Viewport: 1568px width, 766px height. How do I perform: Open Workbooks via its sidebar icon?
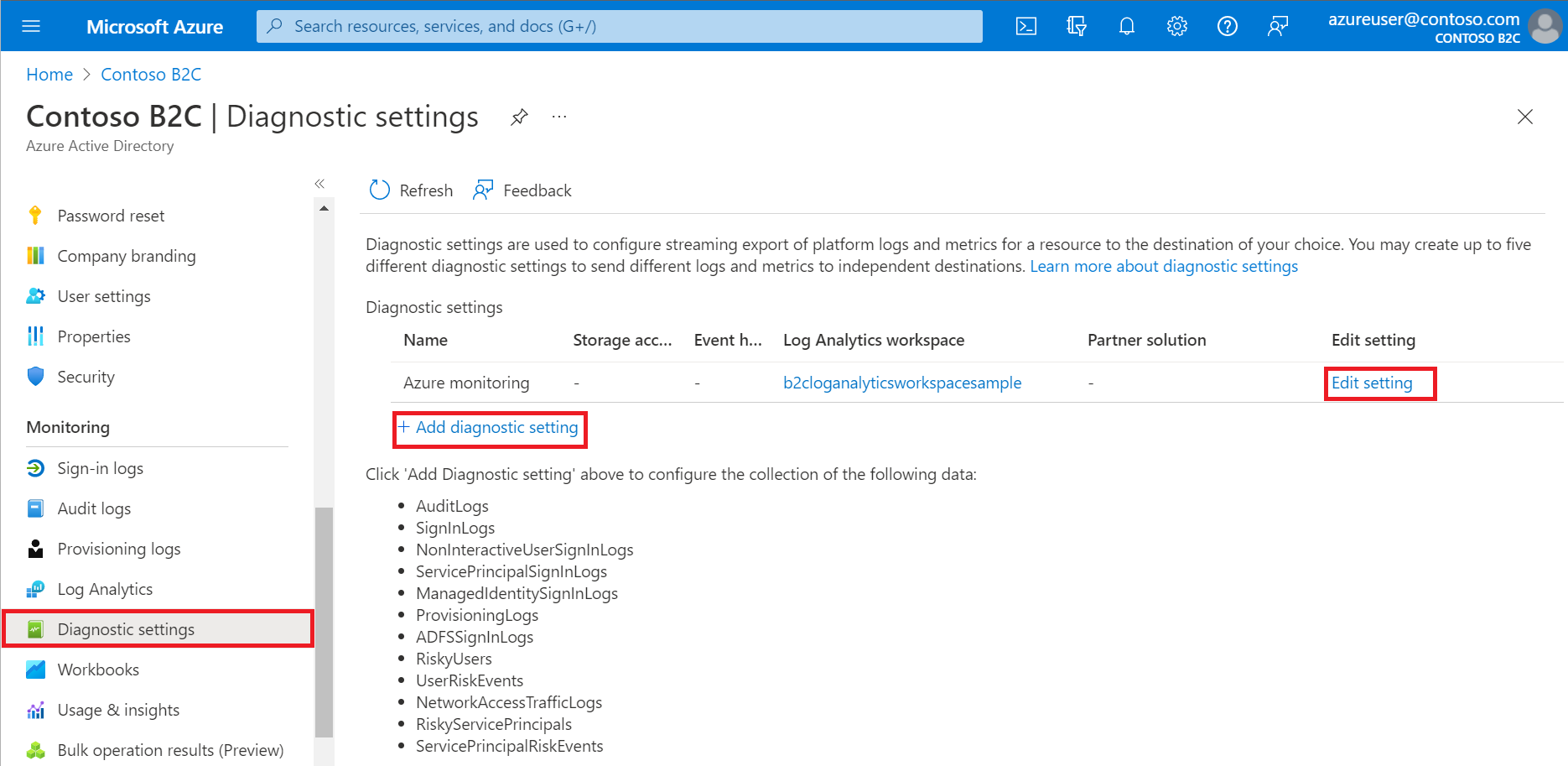point(35,670)
